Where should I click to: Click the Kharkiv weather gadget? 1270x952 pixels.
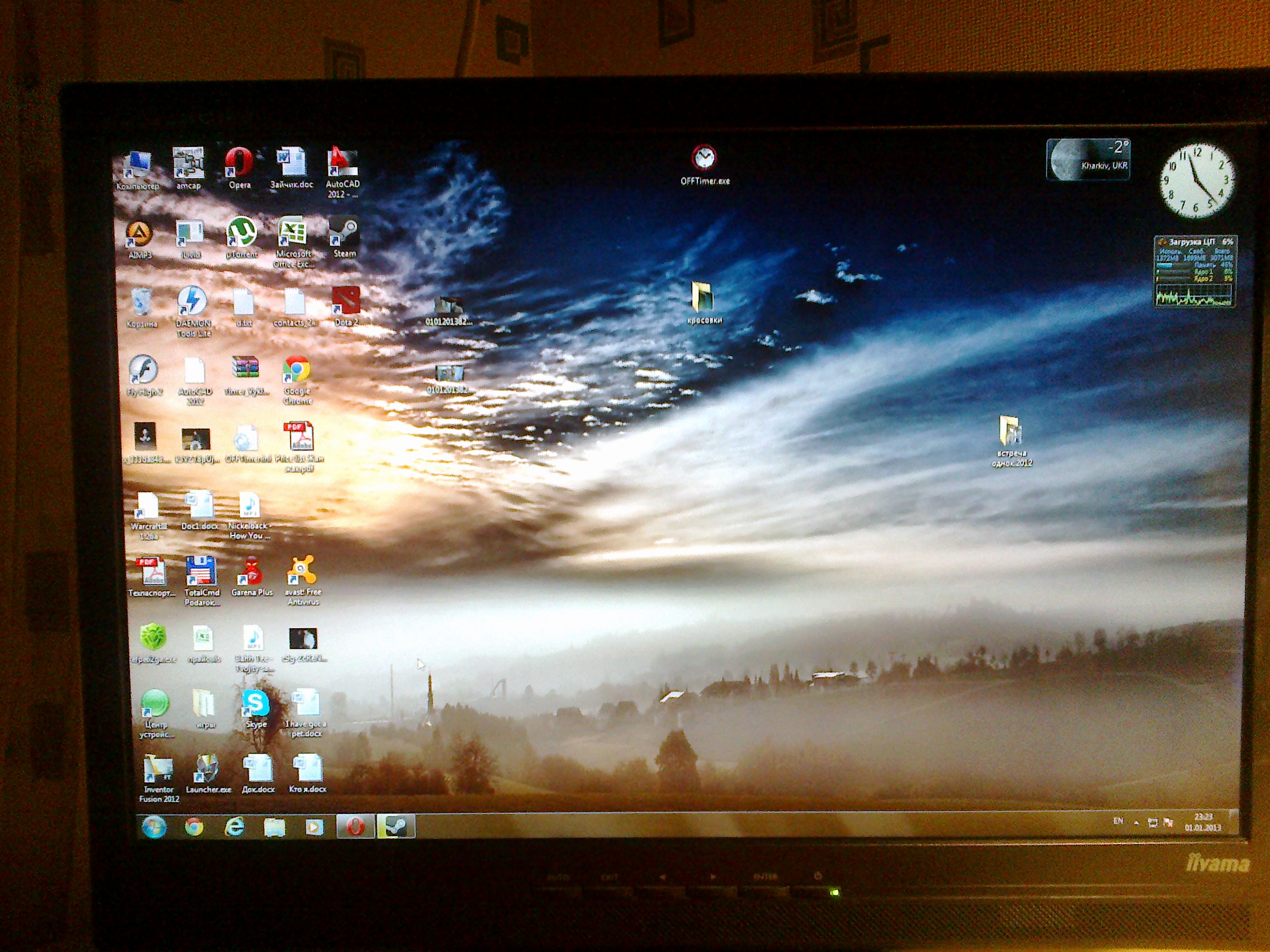point(1088,160)
